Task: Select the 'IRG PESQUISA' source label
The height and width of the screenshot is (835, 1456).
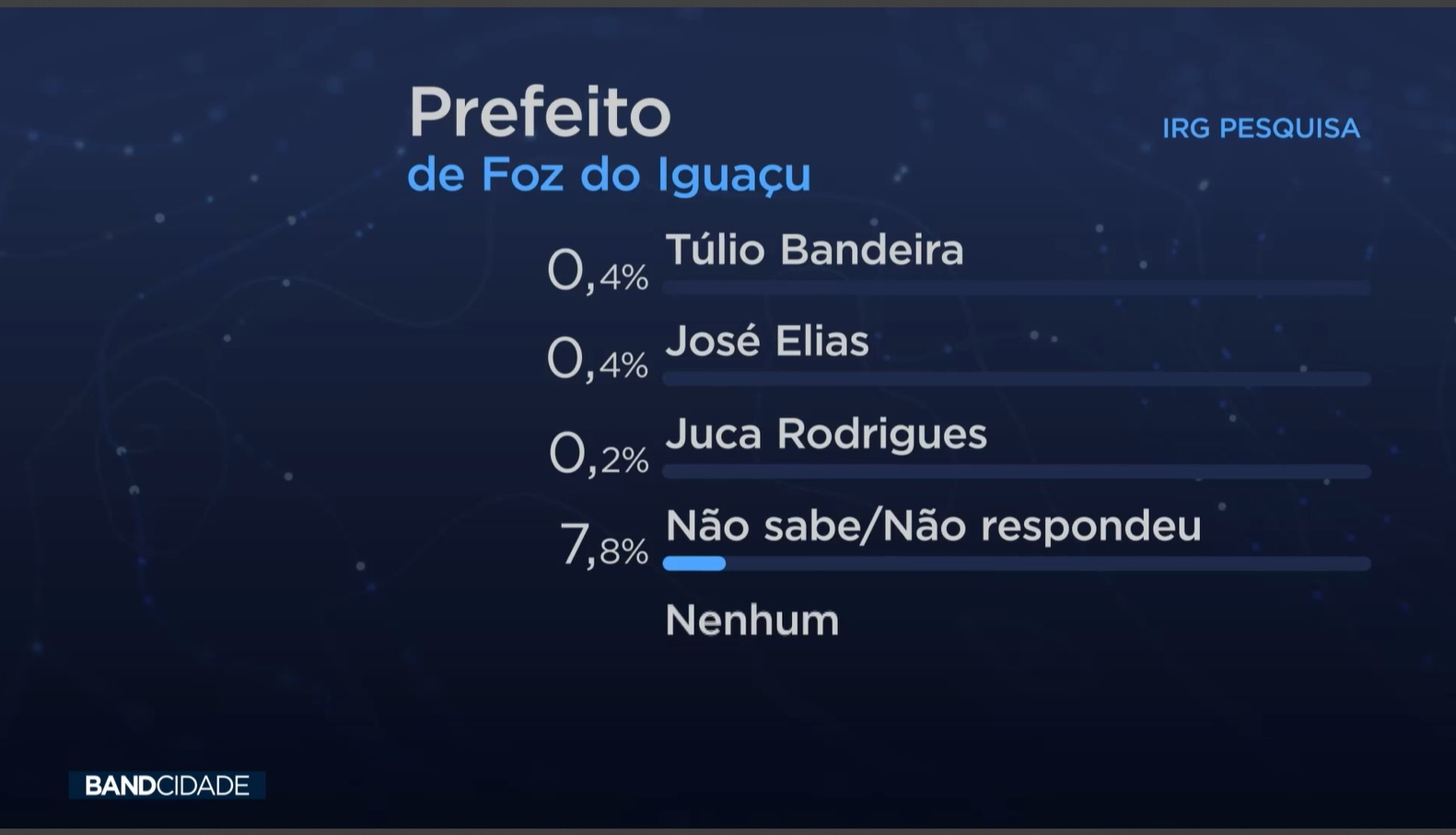Action: click(1260, 128)
